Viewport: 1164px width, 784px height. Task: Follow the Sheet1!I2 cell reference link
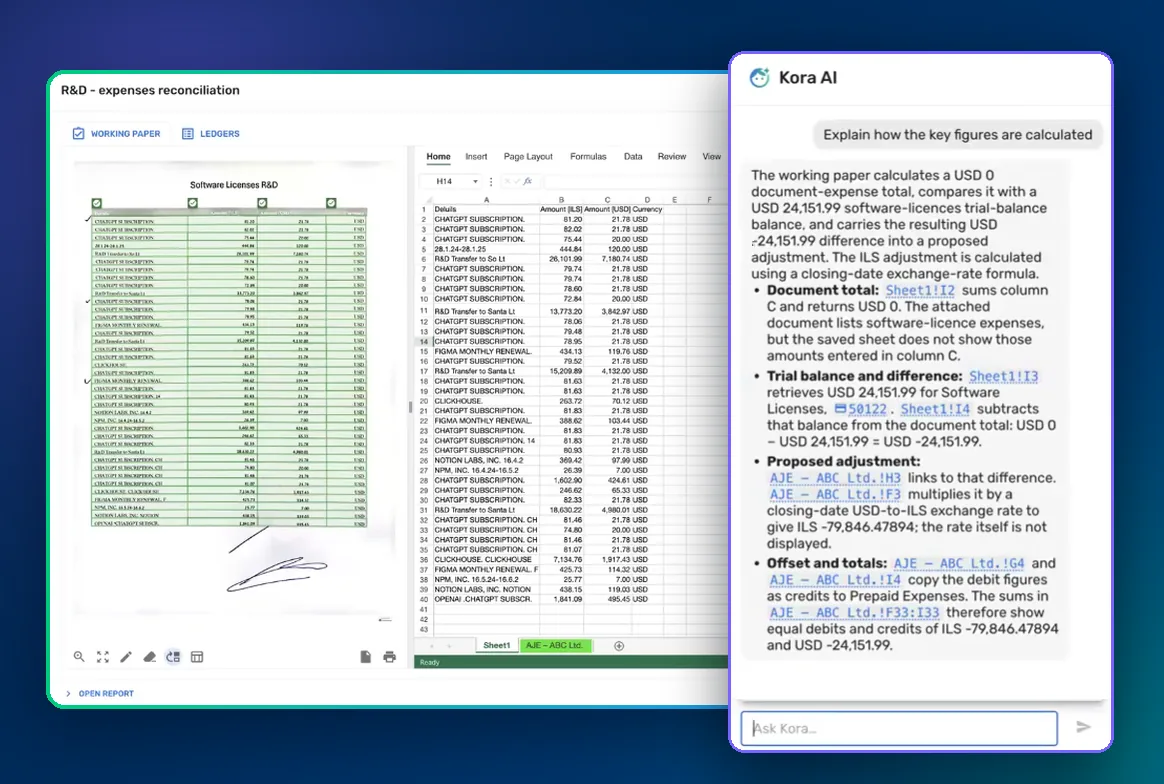pos(921,290)
